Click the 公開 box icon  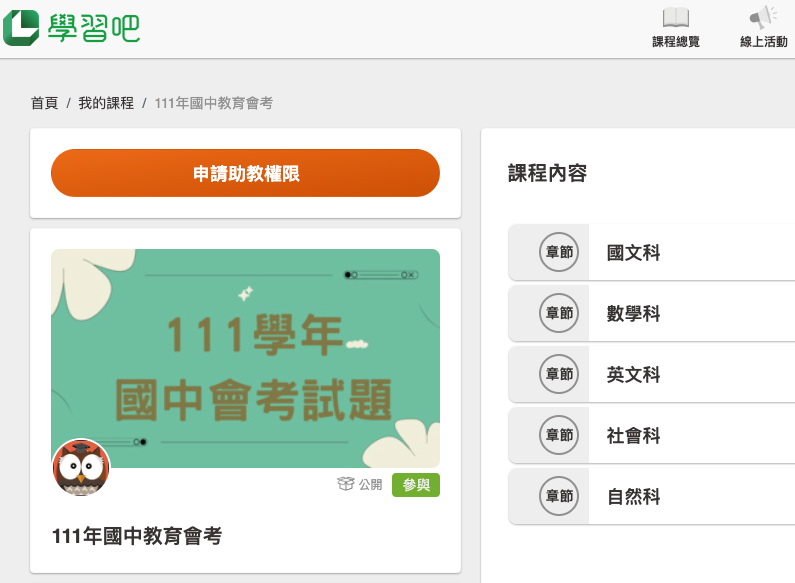pyautogui.click(x=345, y=484)
